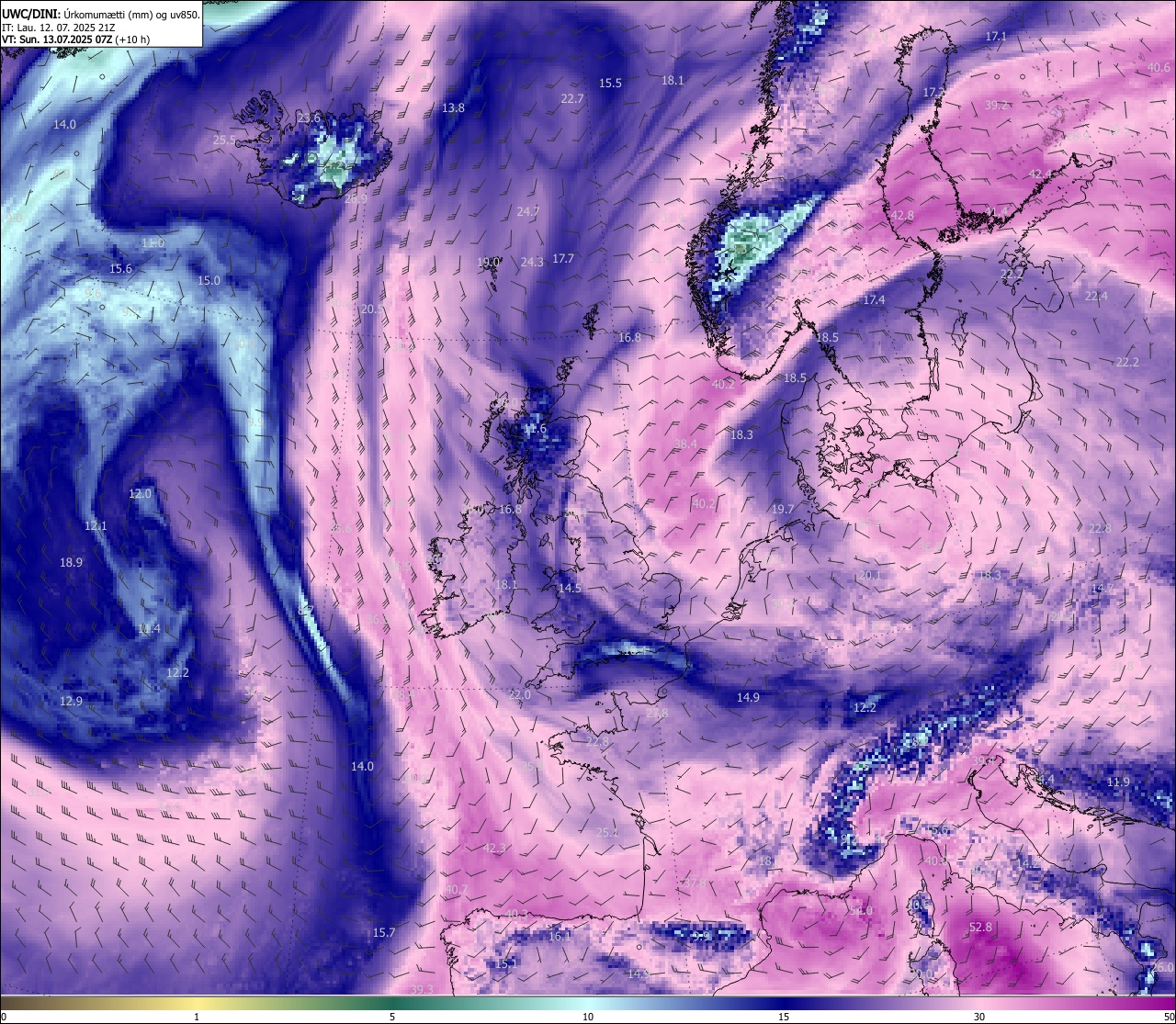Click the map value 14.5

click(x=570, y=588)
